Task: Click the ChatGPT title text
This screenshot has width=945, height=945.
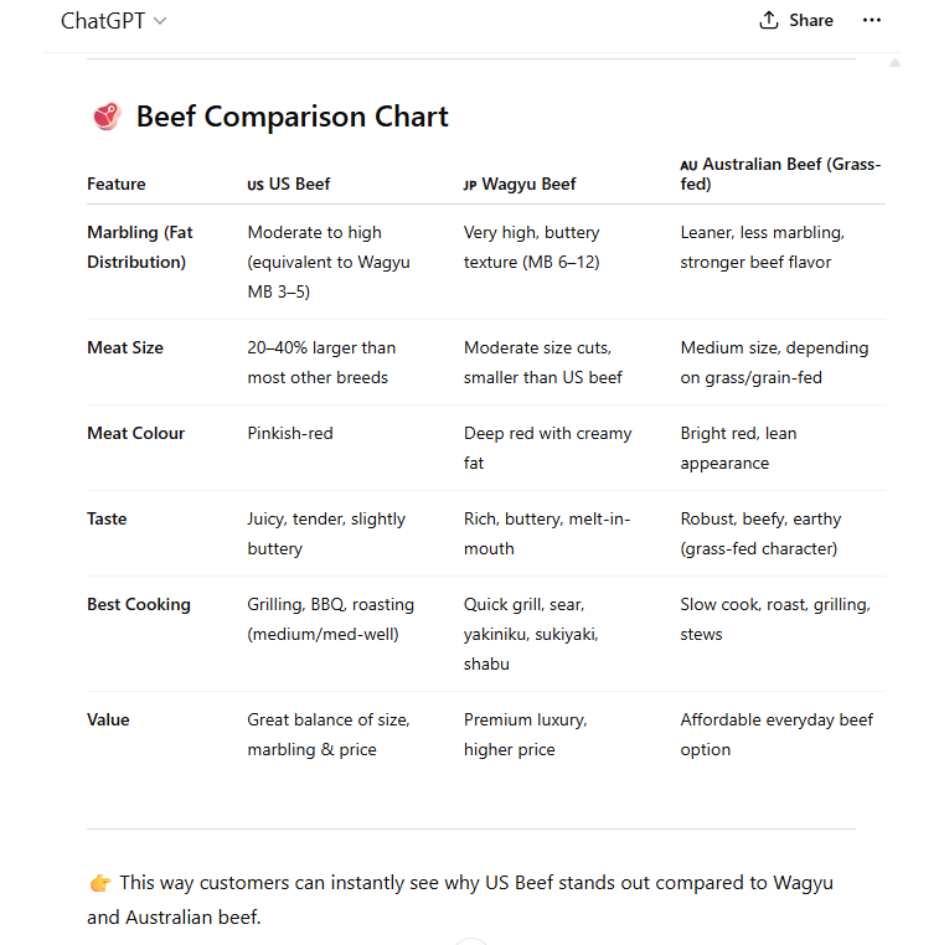Action: point(102,21)
